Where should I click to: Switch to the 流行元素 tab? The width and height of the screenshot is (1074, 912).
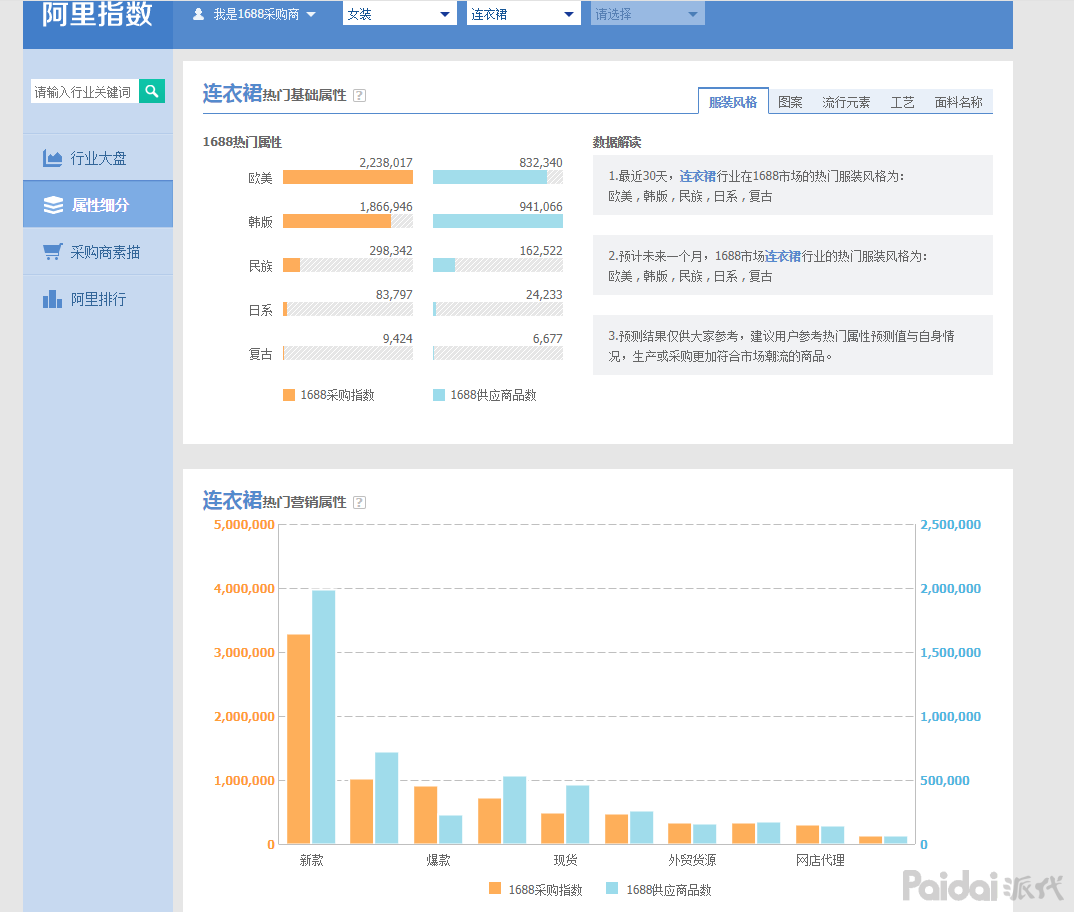click(846, 102)
